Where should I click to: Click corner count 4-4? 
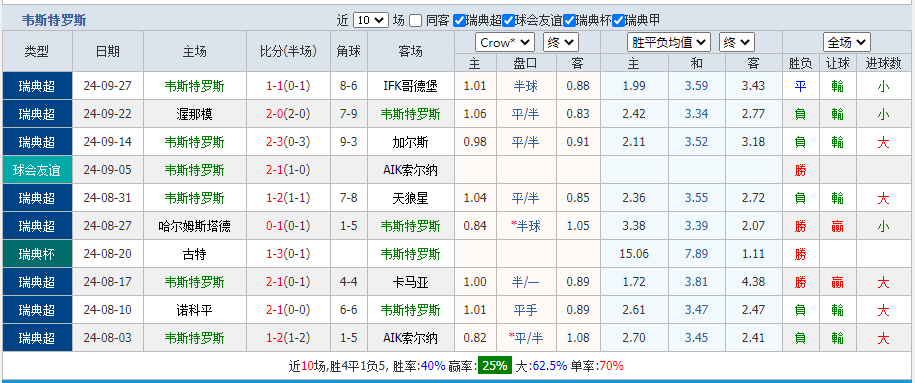(x=349, y=282)
